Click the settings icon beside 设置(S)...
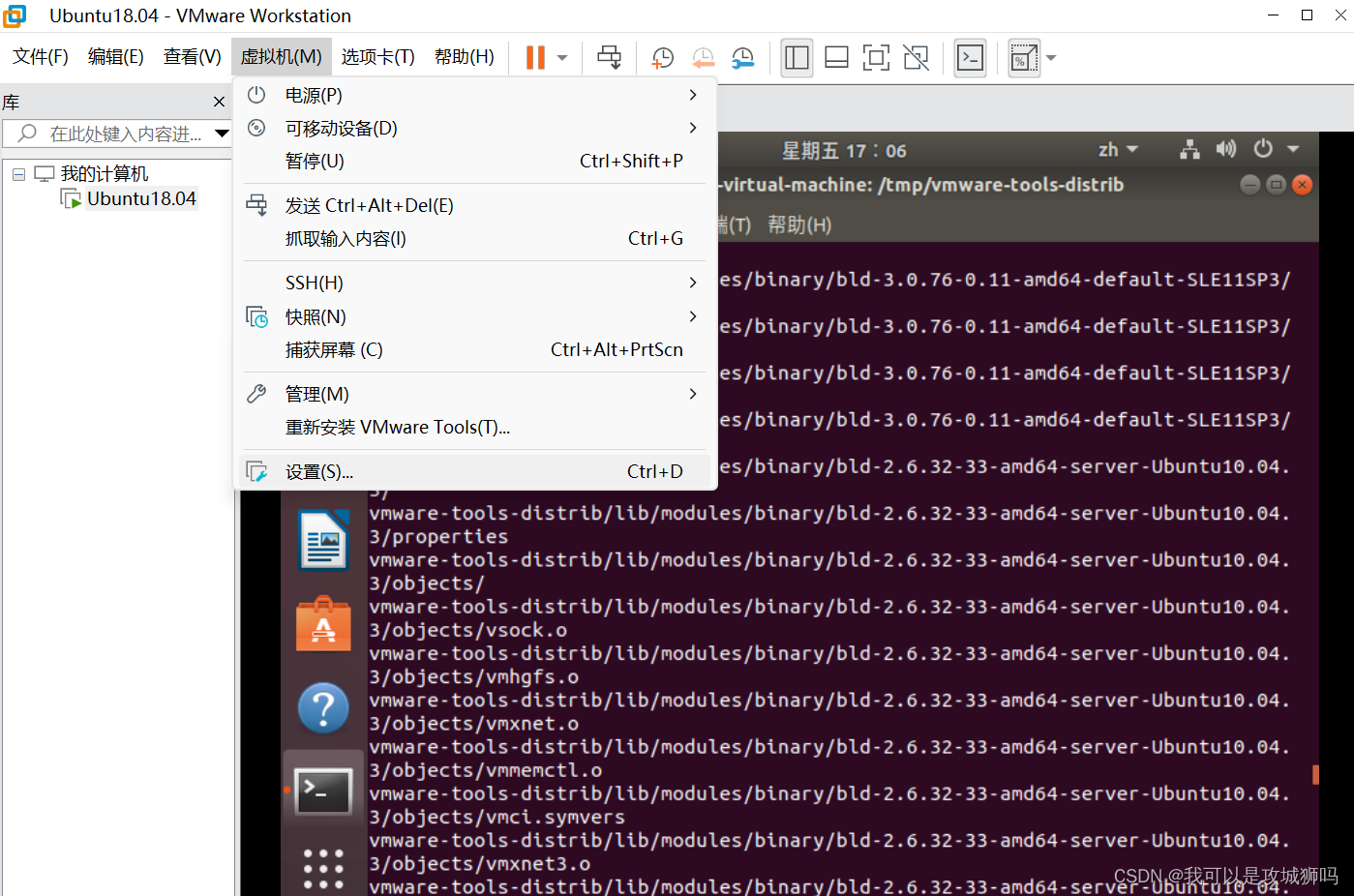Viewport: 1354px width, 896px height. tap(256, 471)
